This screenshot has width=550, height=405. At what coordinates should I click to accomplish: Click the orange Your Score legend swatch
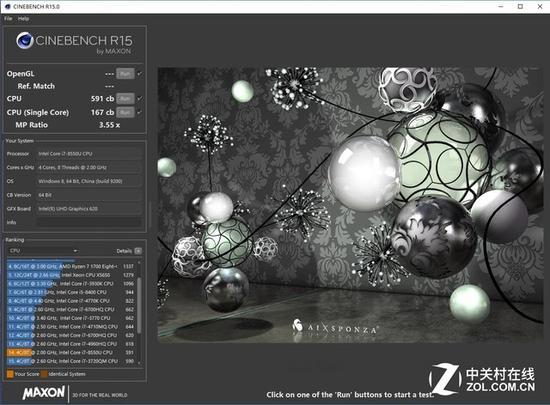coord(10,374)
